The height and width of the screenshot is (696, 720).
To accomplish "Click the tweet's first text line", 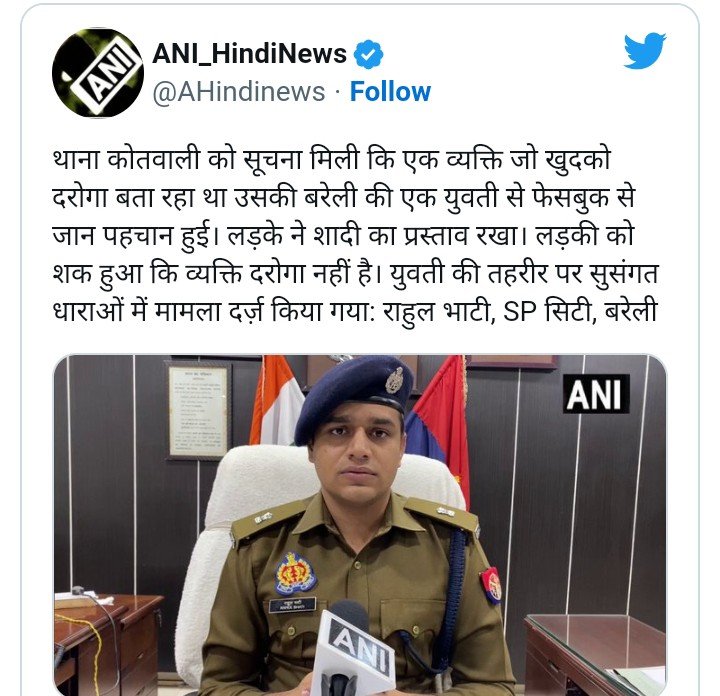I will 331,160.
